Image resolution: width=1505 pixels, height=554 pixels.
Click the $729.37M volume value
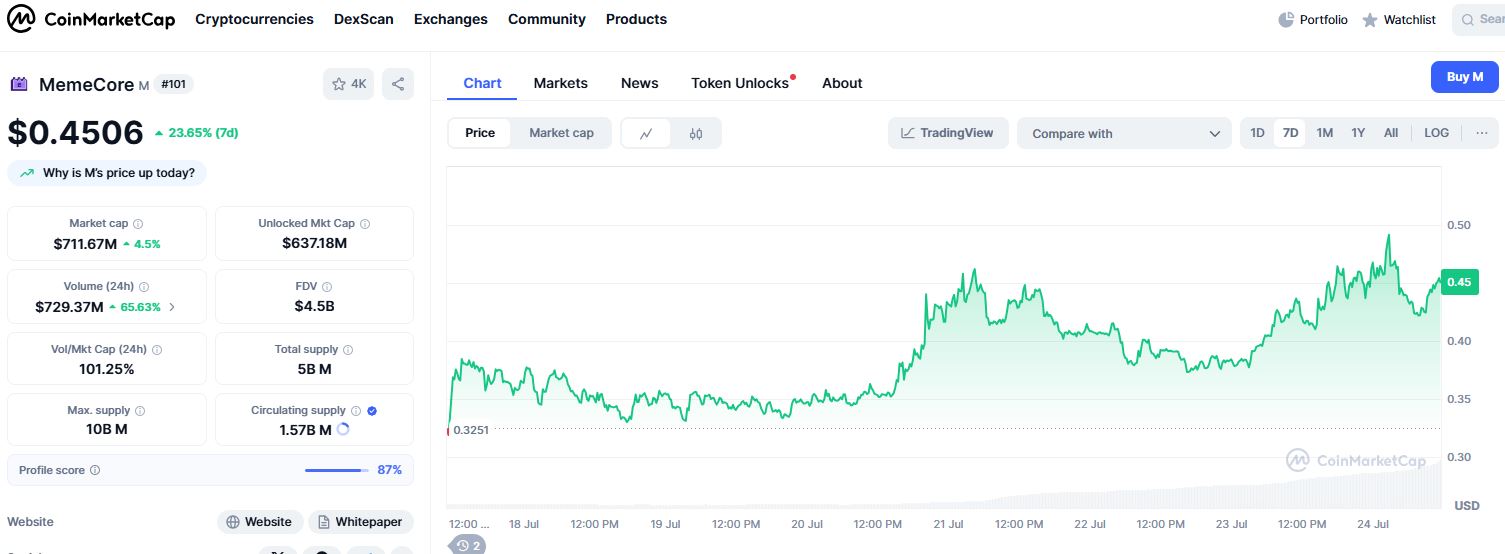[69, 307]
